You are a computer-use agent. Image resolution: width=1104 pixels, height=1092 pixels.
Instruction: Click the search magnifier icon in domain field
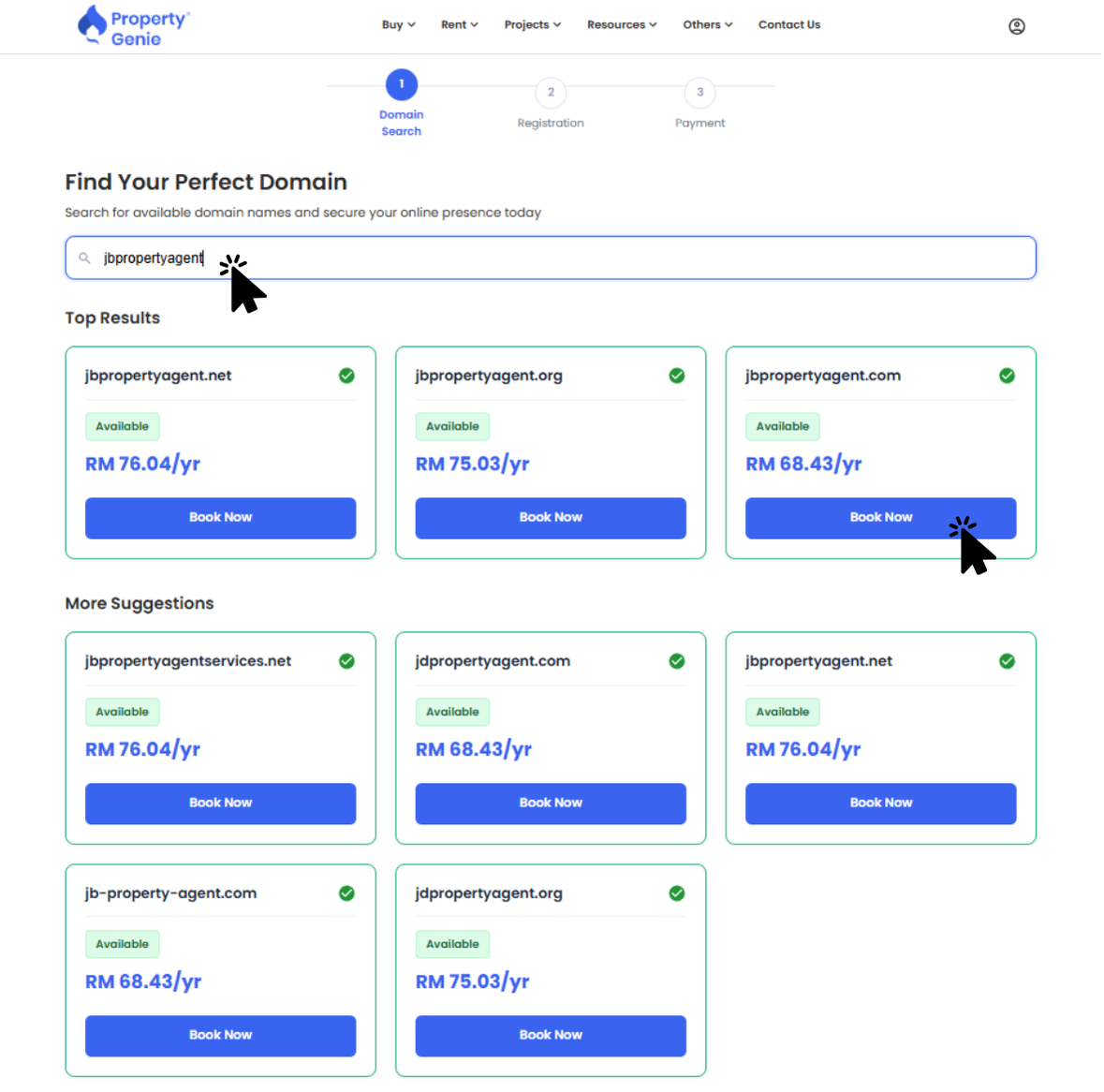point(84,258)
